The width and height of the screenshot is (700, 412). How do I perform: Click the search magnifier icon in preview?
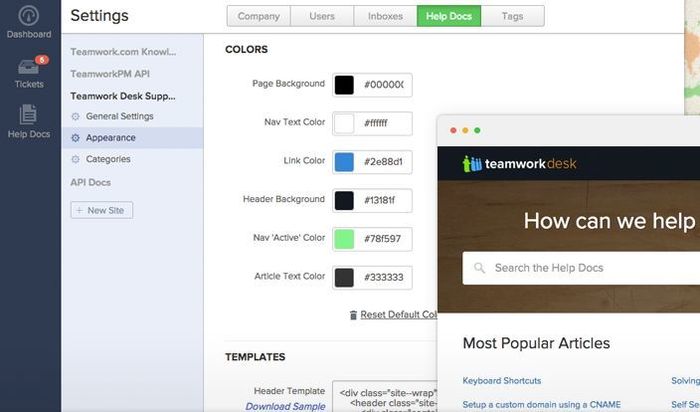tap(479, 268)
